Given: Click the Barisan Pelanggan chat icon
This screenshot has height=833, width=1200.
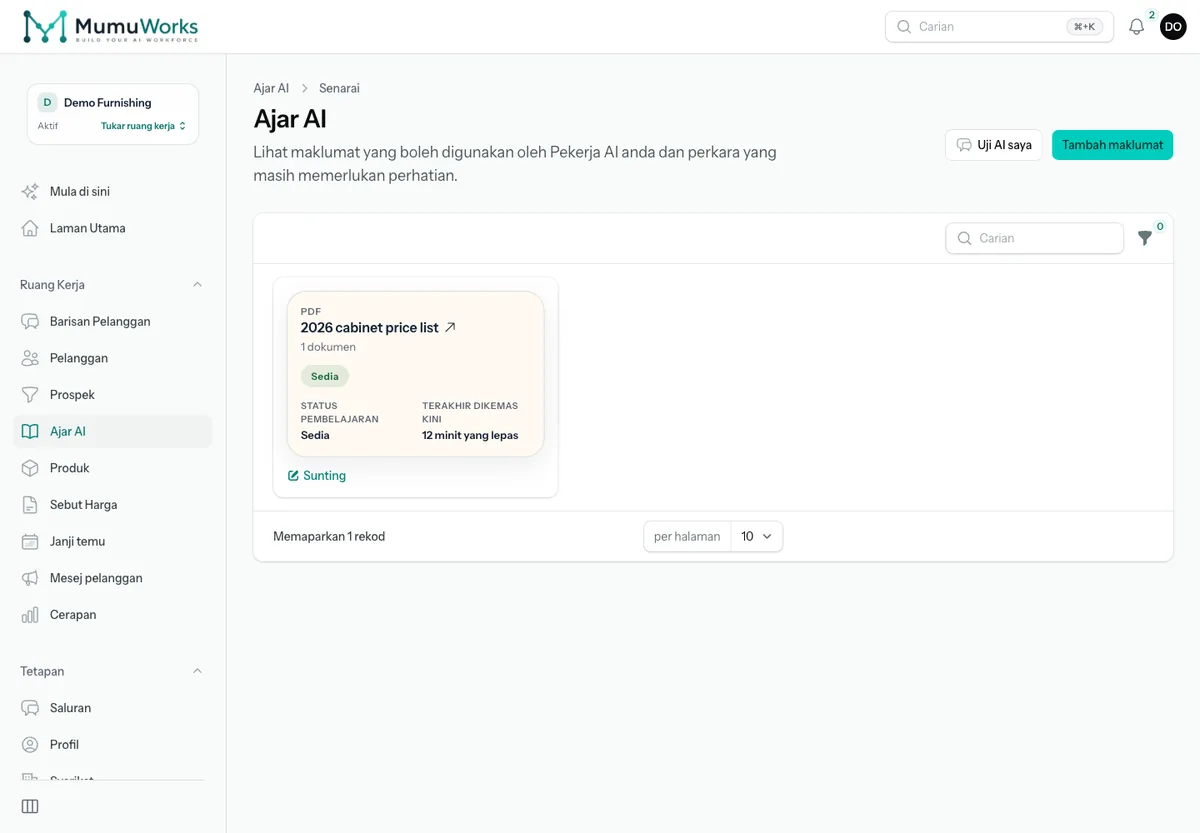Looking at the screenshot, I should 30,321.
